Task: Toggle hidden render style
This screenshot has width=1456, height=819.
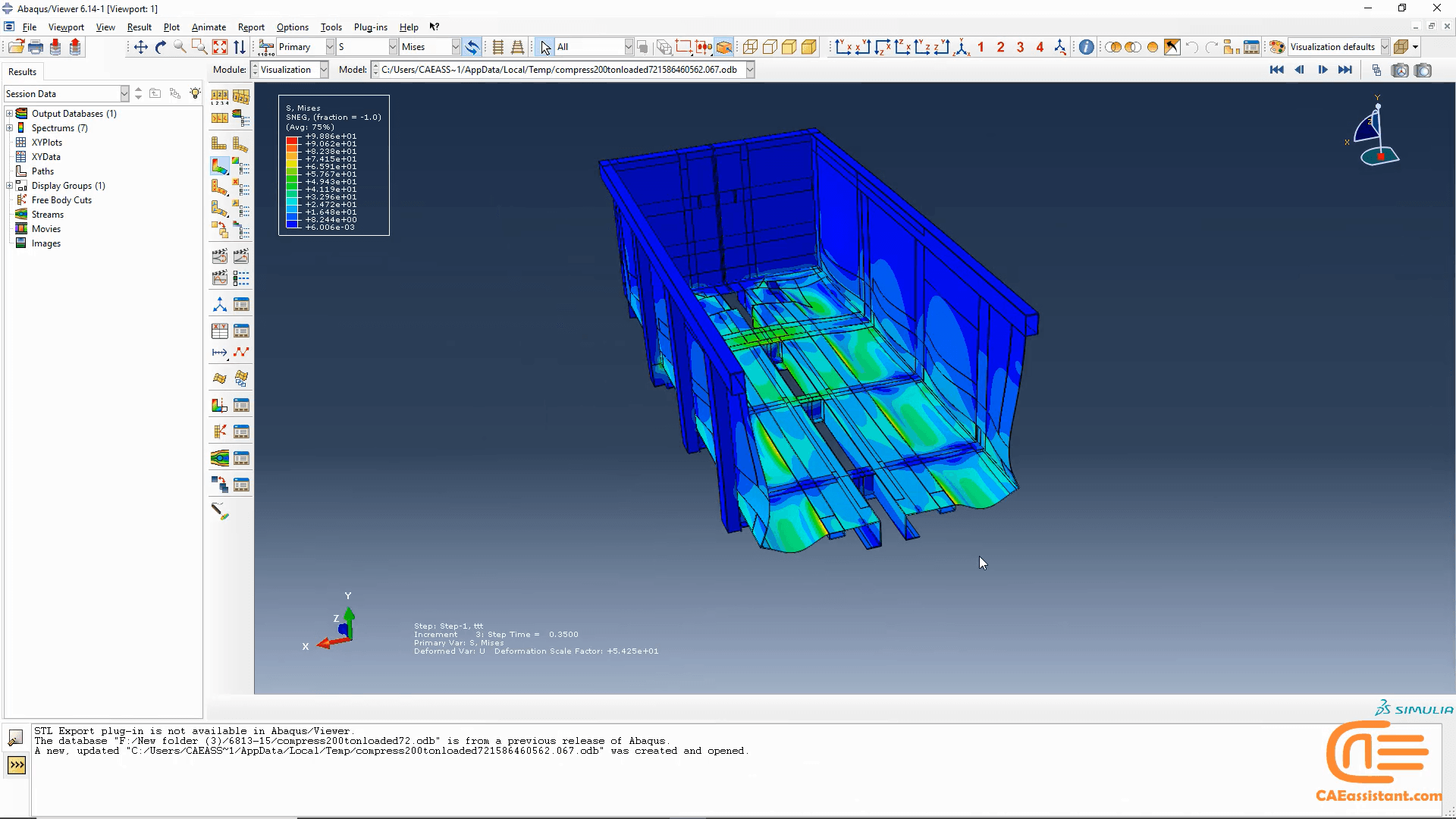Action: 770,47
